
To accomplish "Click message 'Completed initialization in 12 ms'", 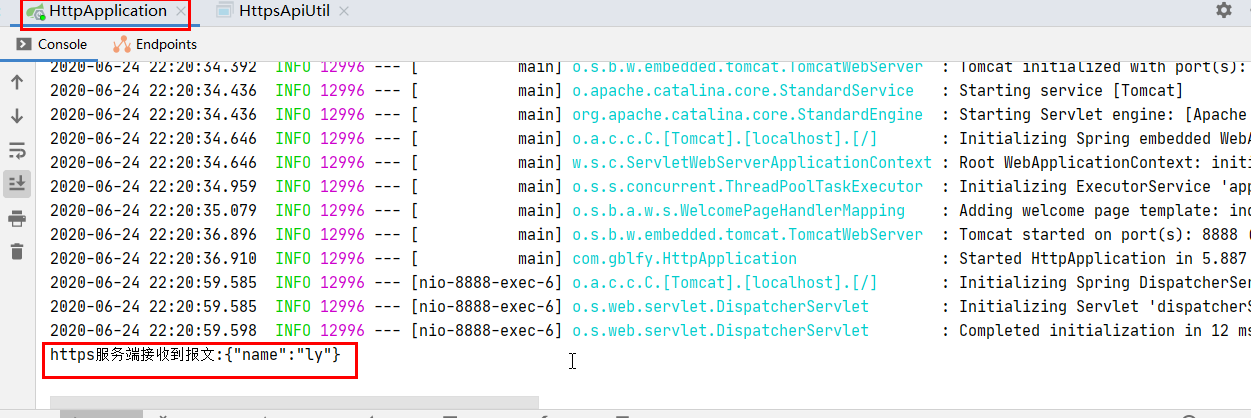I will coord(1104,331).
